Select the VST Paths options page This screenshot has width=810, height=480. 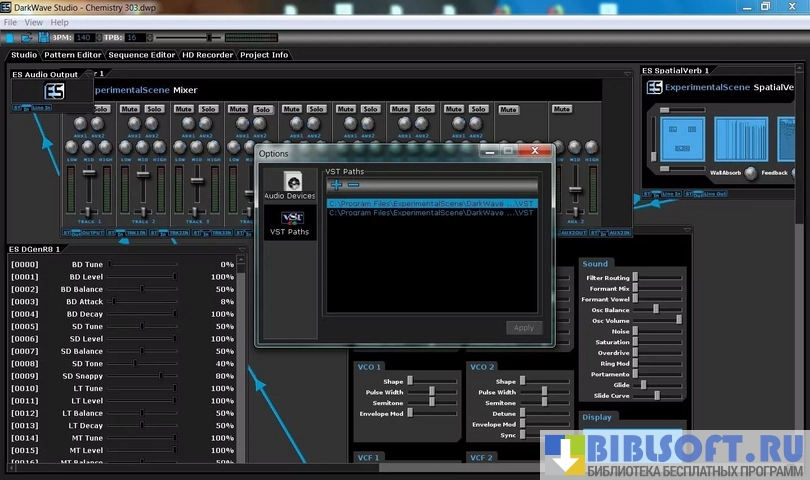pos(292,222)
